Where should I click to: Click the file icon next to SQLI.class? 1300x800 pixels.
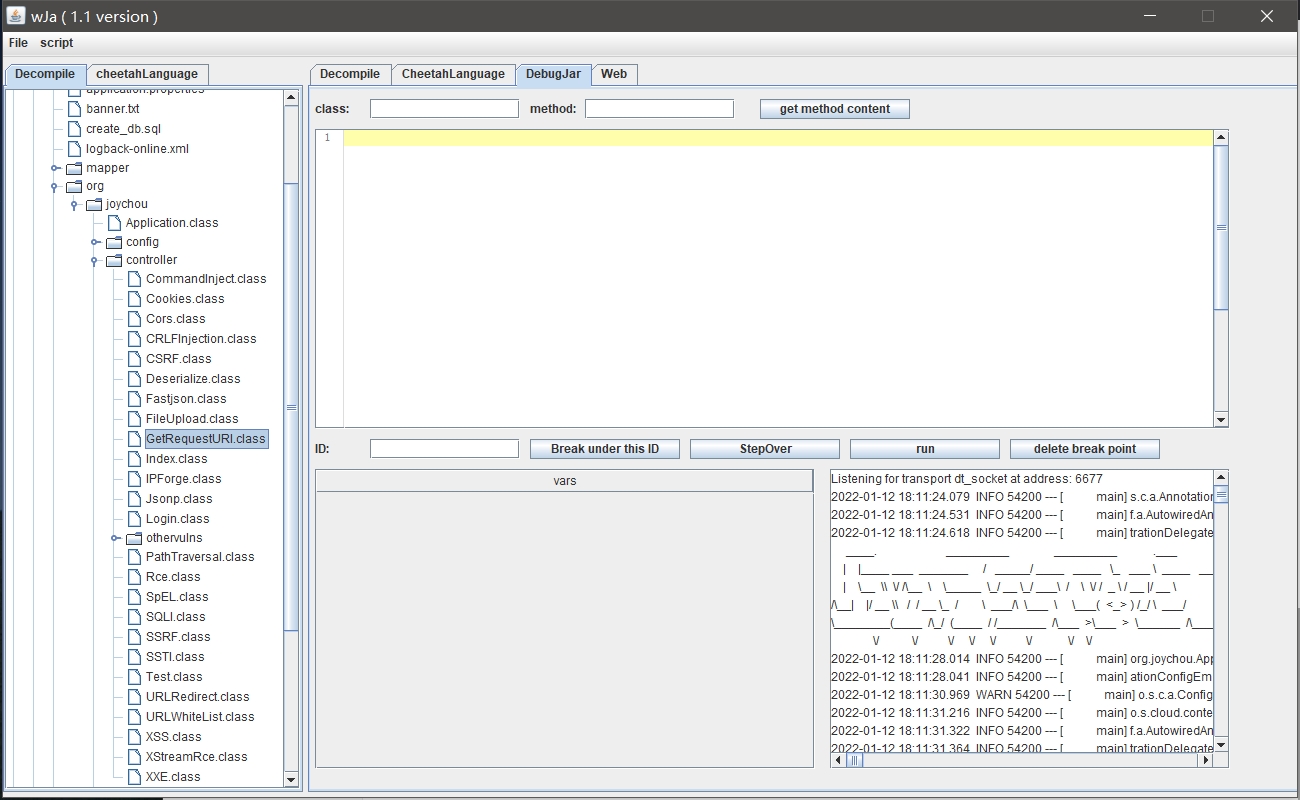click(x=135, y=617)
